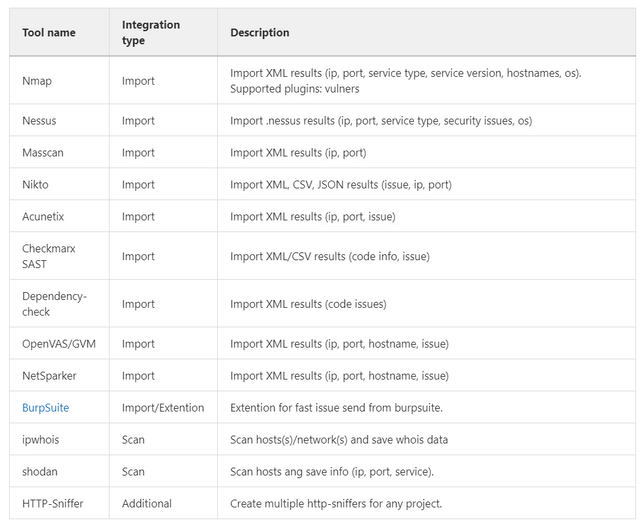
Task: Click 'Scan hosts ang save info' description
Action: coord(332,472)
